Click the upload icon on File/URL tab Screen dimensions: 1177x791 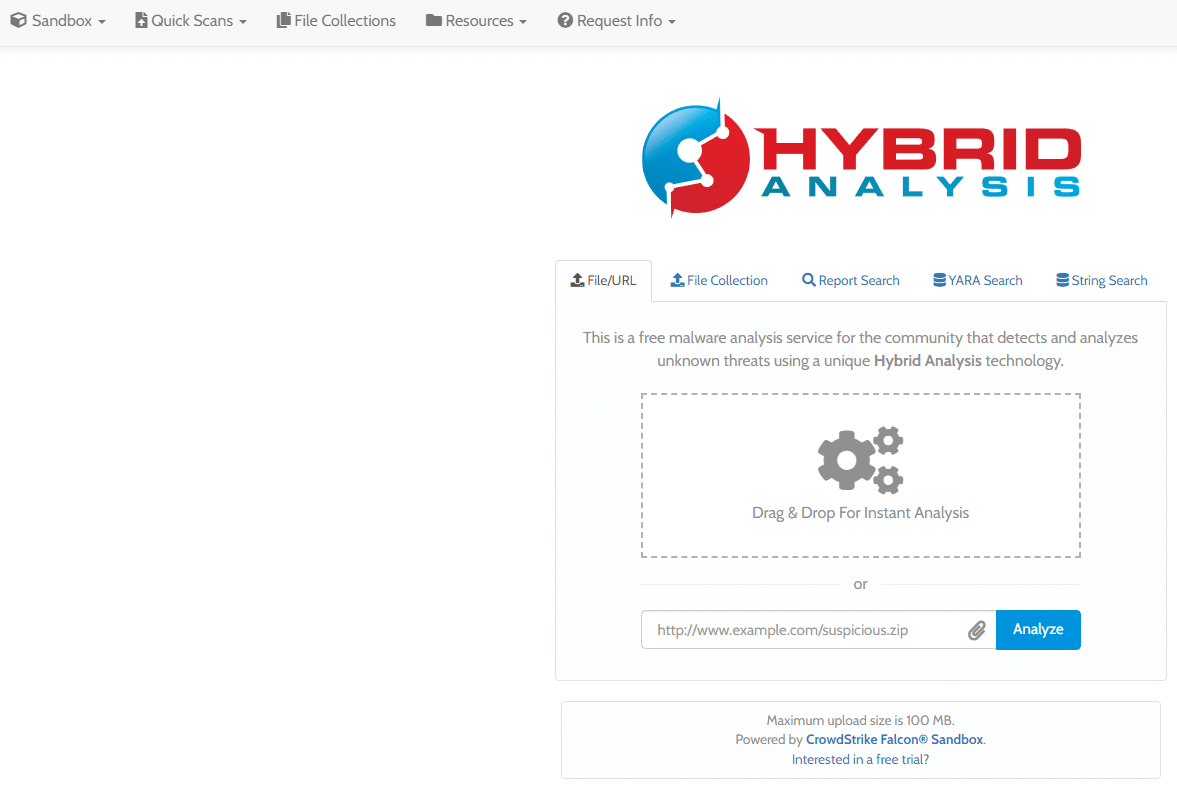577,280
